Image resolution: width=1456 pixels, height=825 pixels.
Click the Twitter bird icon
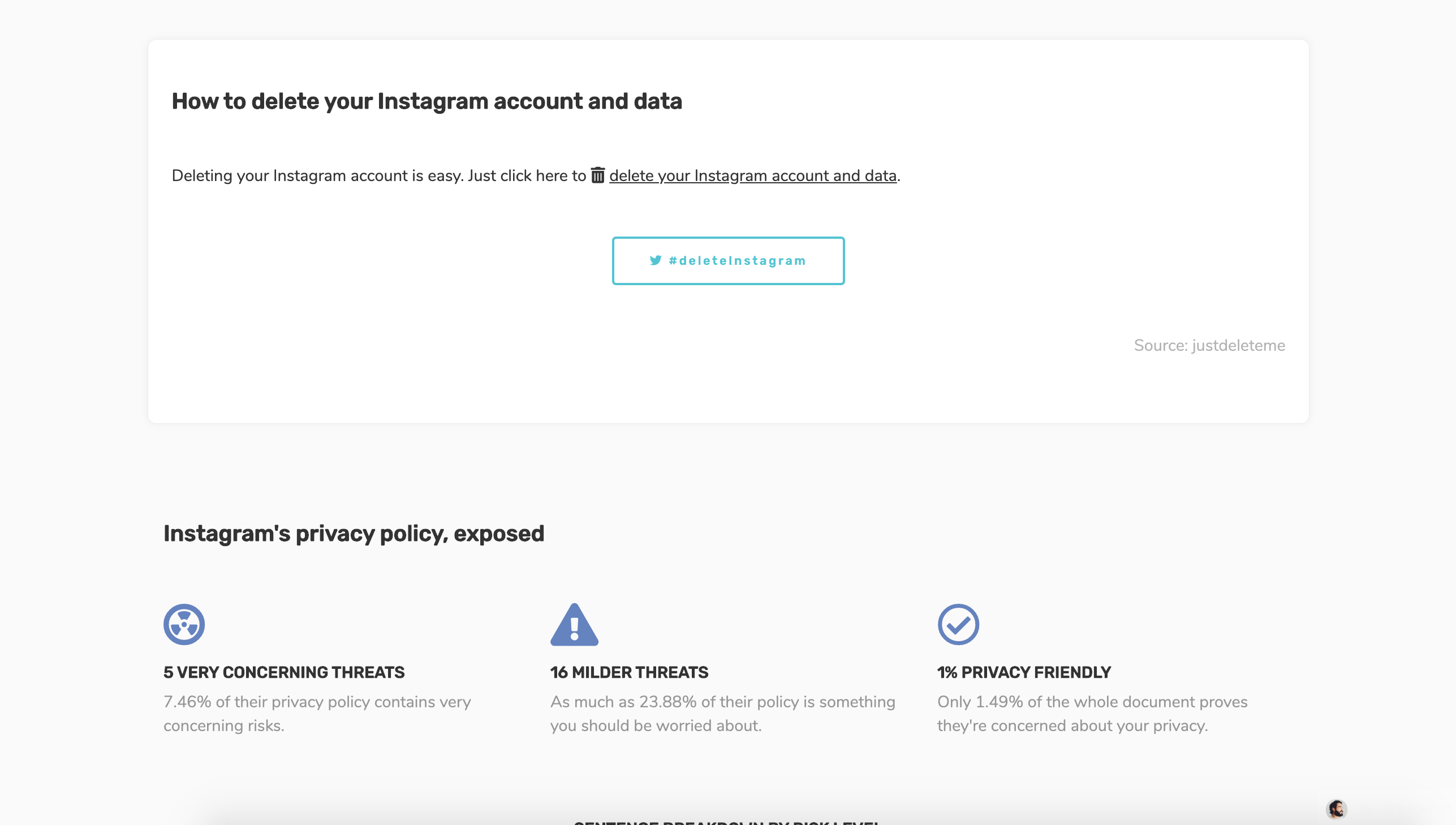pos(655,260)
